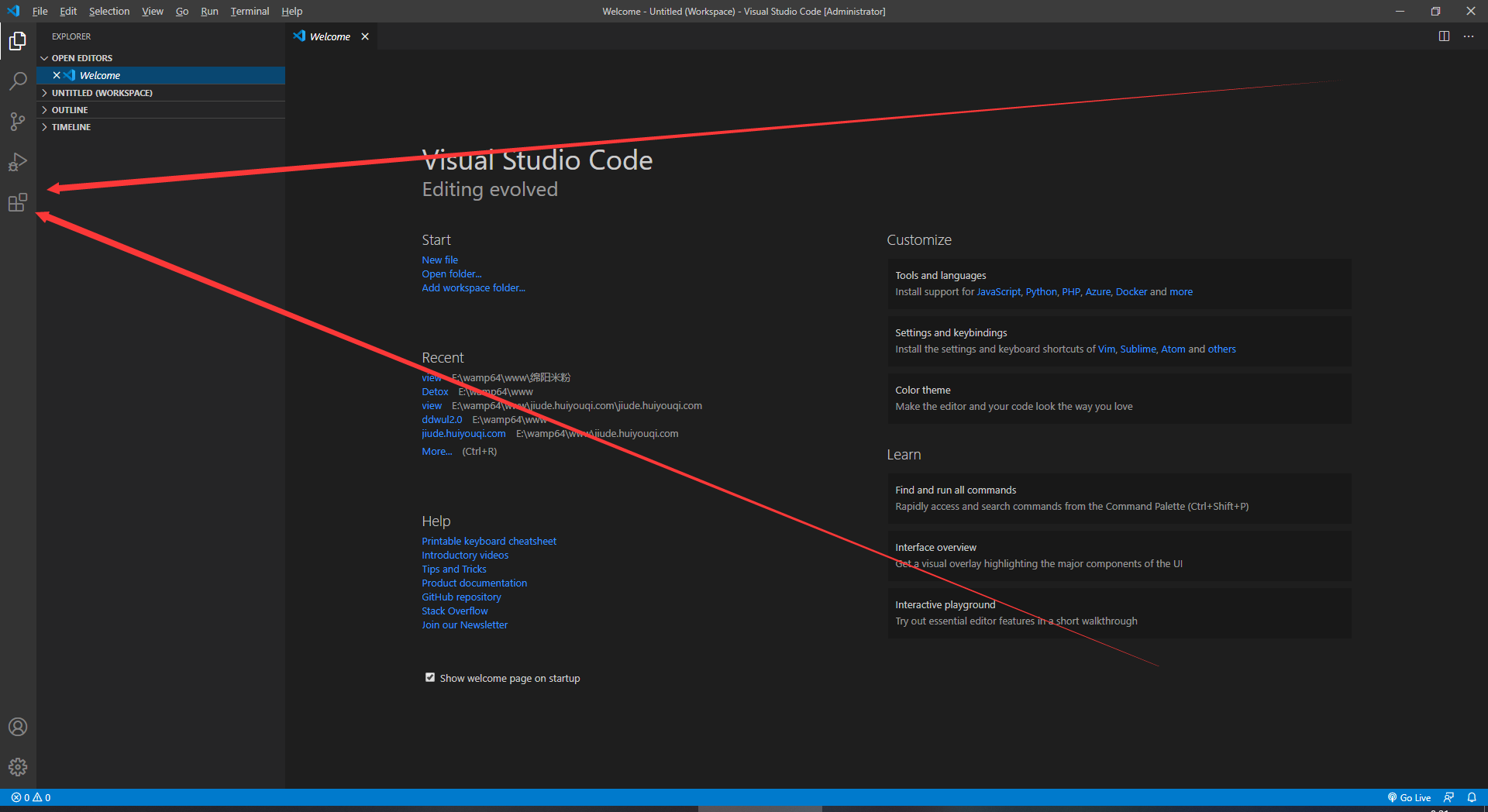Screen dimensions: 1488x812
Task: Open the Selection menu
Action: (x=109, y=11)
